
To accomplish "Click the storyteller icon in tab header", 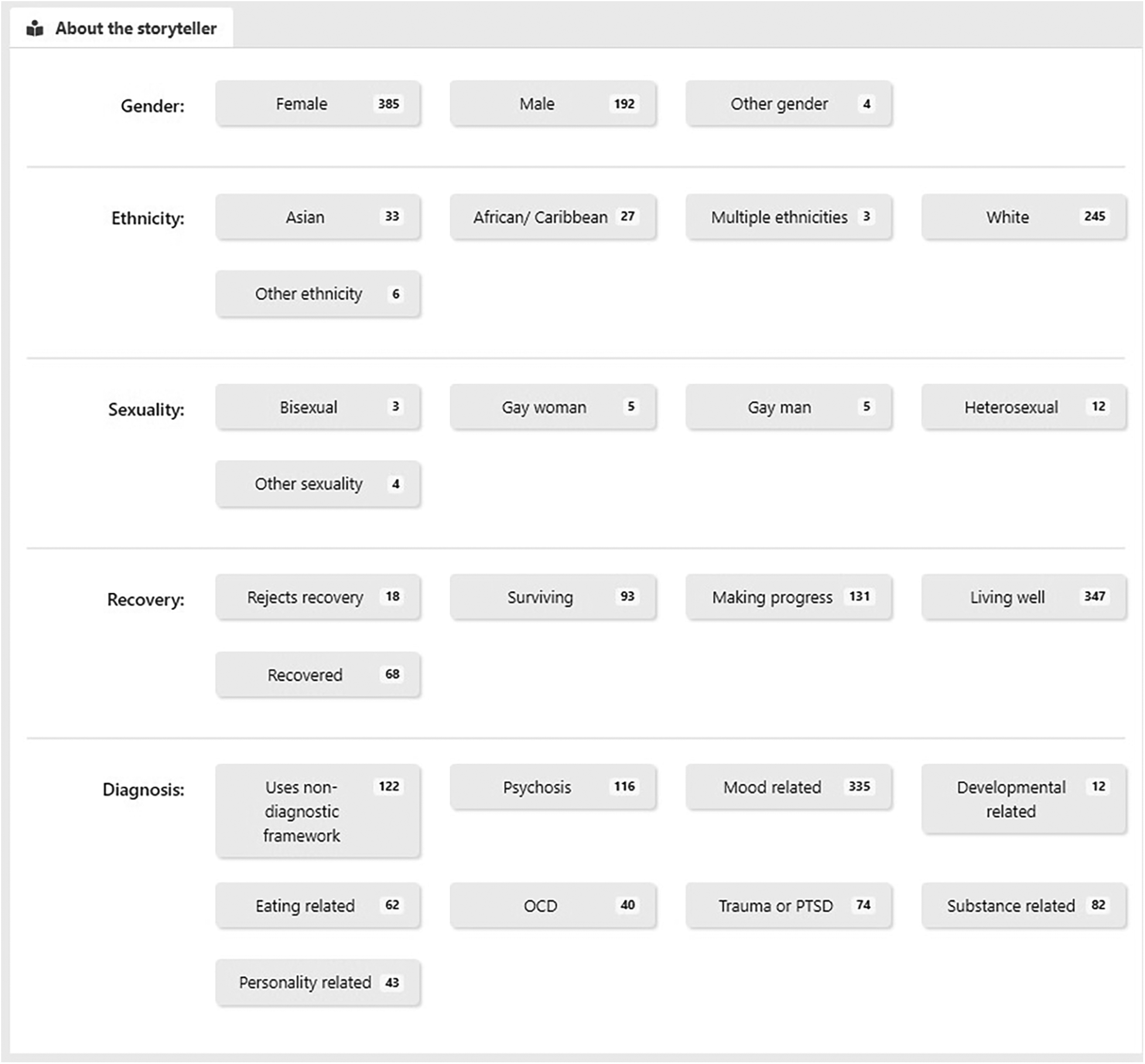I will 35,28.
